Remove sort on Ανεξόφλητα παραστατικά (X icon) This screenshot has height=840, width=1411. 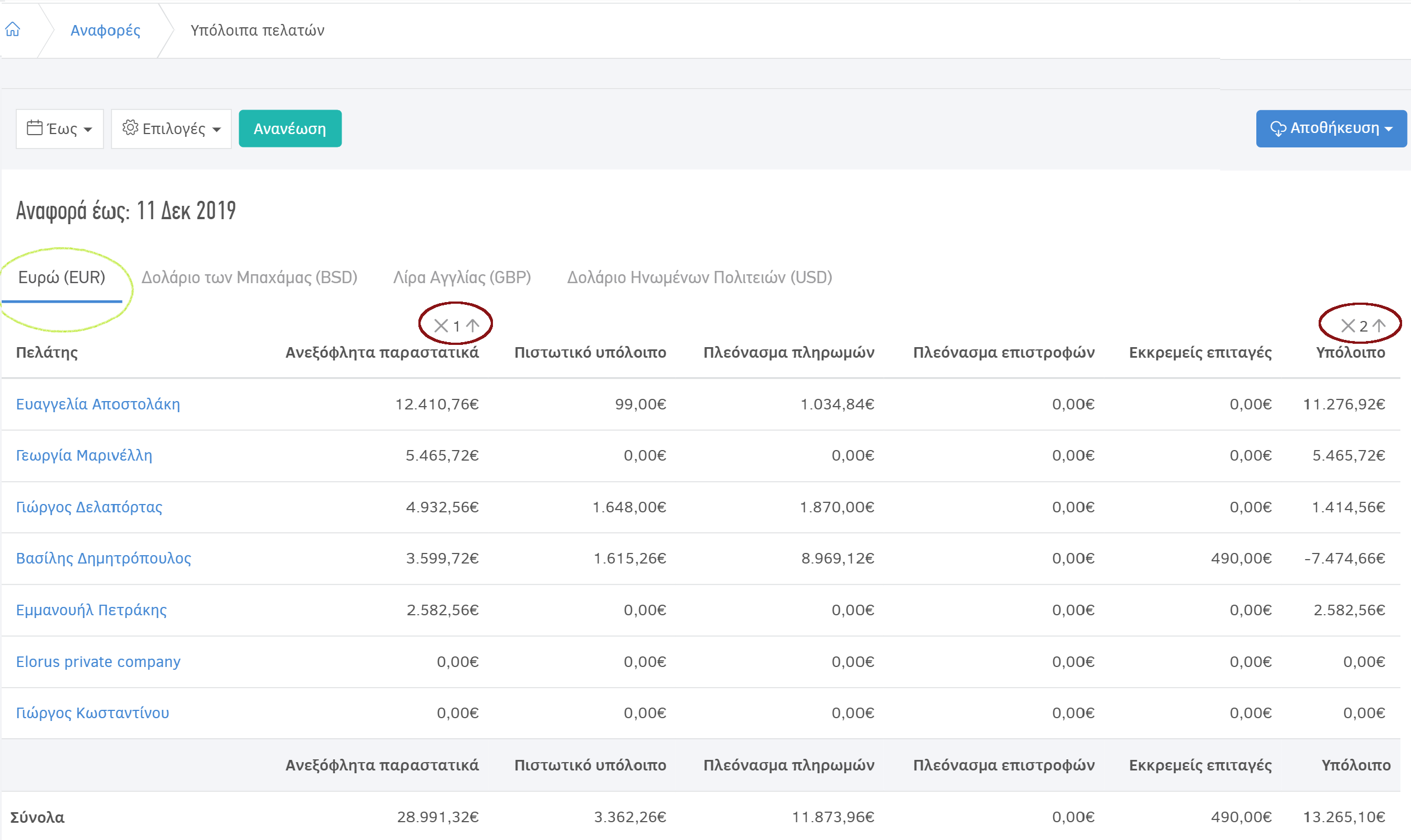pyautogui.click(x=441, y=326)
